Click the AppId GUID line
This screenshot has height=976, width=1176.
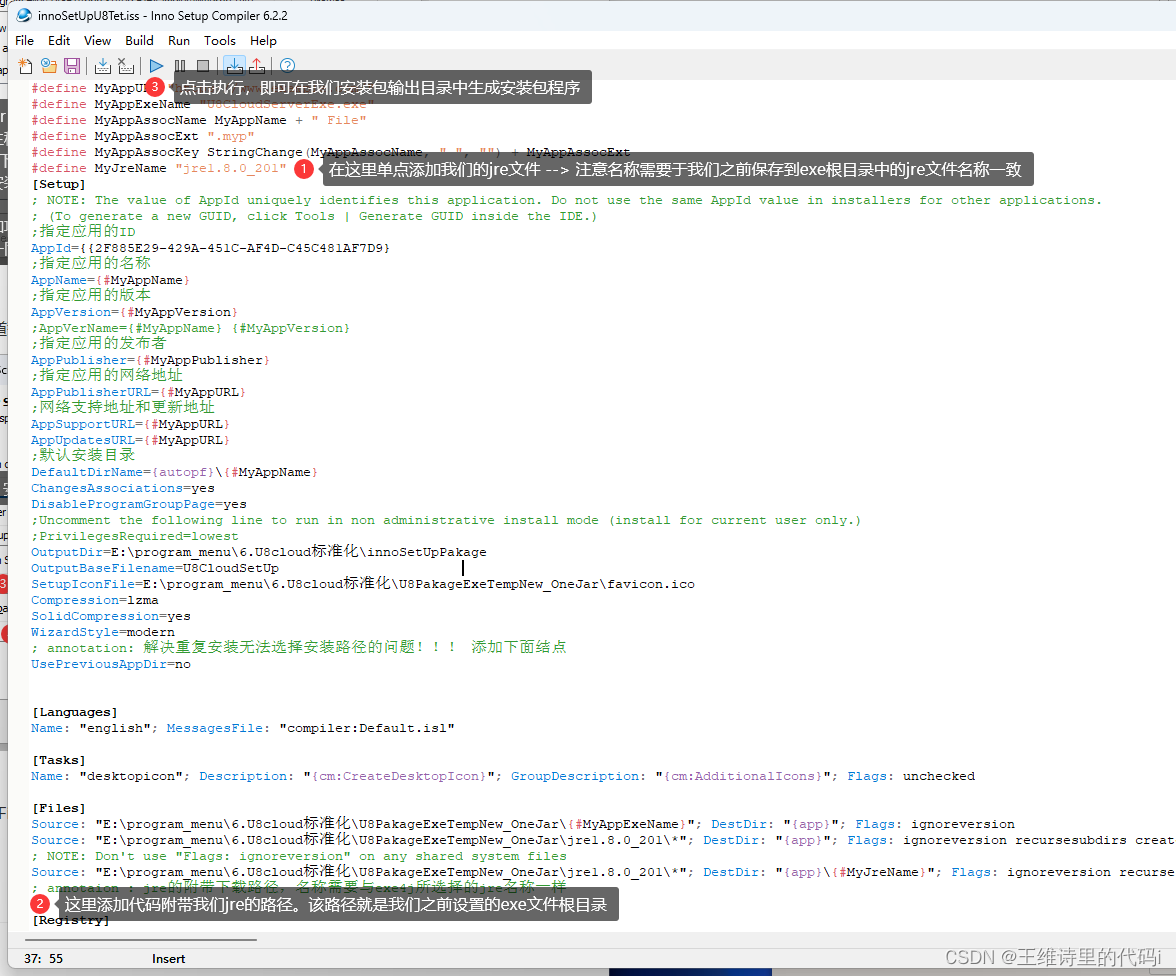point(210,248)
